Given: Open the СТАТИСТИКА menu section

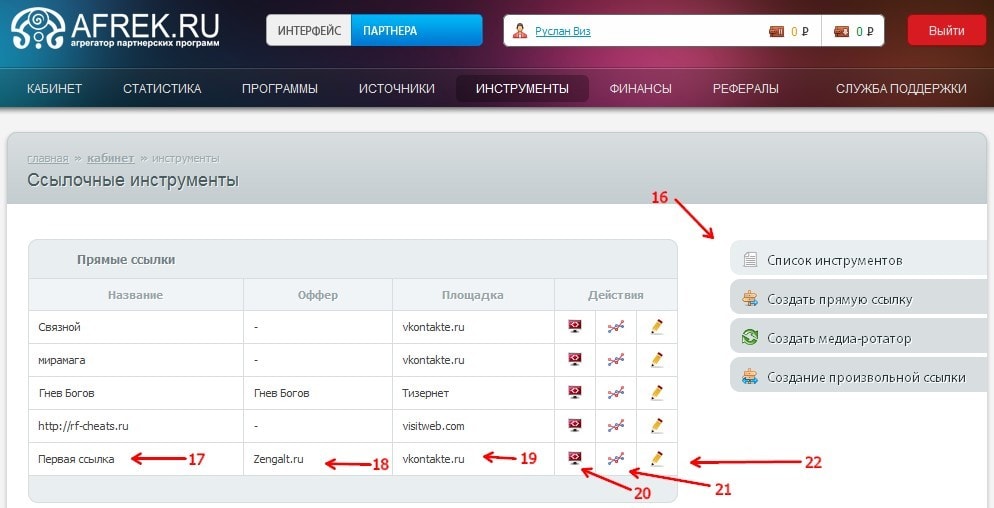Looking at the screenshot, I should pos(162,89).
